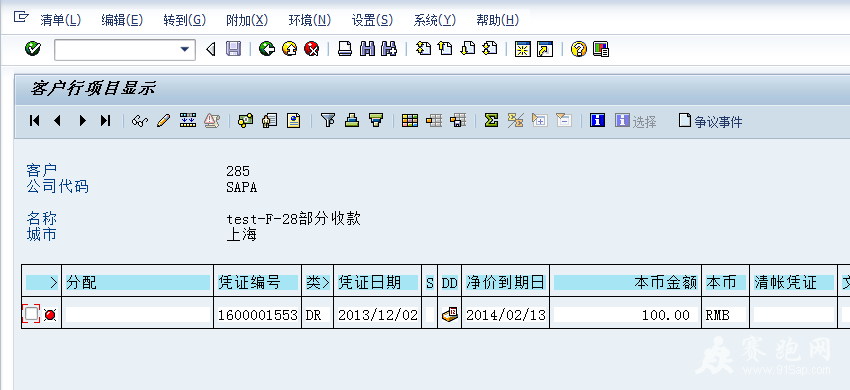Screen dimensions: 850x390
Task: Click the Save floppy disk icon
Action: click(233, 49)
